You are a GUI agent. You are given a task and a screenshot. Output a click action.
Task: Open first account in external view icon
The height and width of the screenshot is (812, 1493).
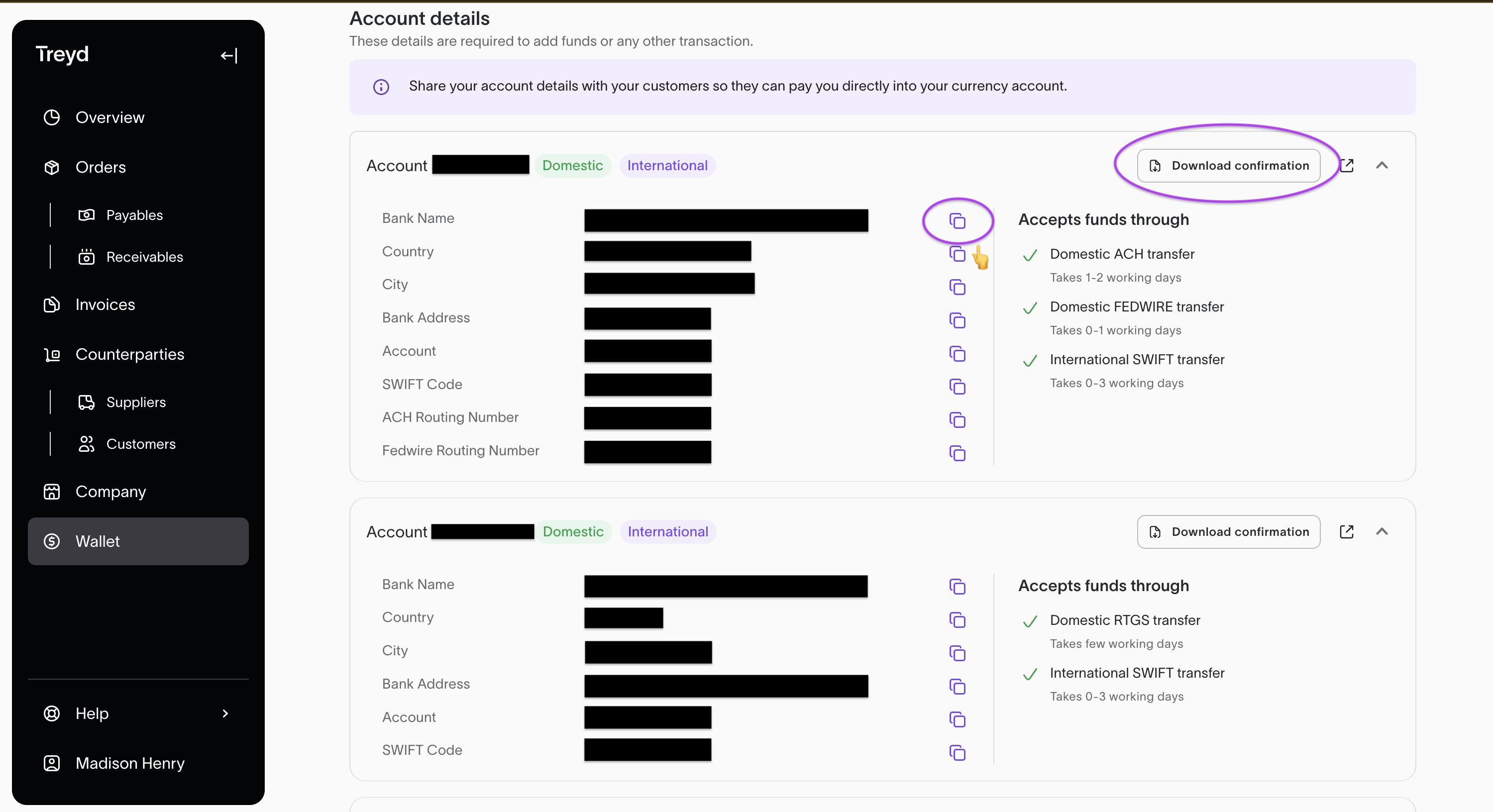click(x=1346, y=166)
